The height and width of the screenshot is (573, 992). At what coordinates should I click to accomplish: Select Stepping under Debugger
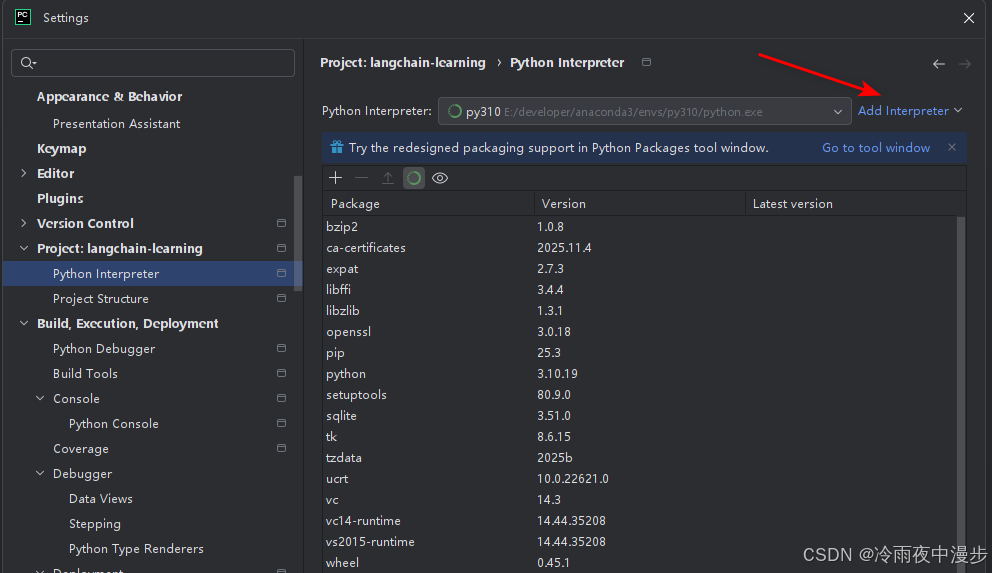95,524
